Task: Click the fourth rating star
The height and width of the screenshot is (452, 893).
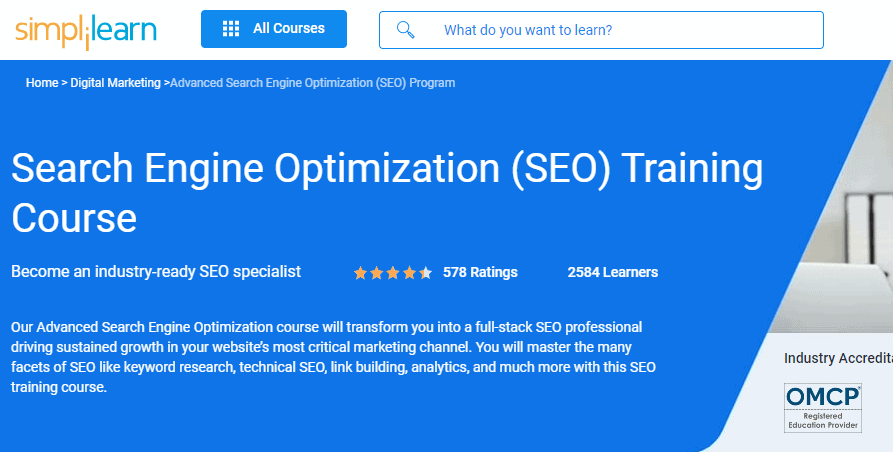Action: point(409,272)
